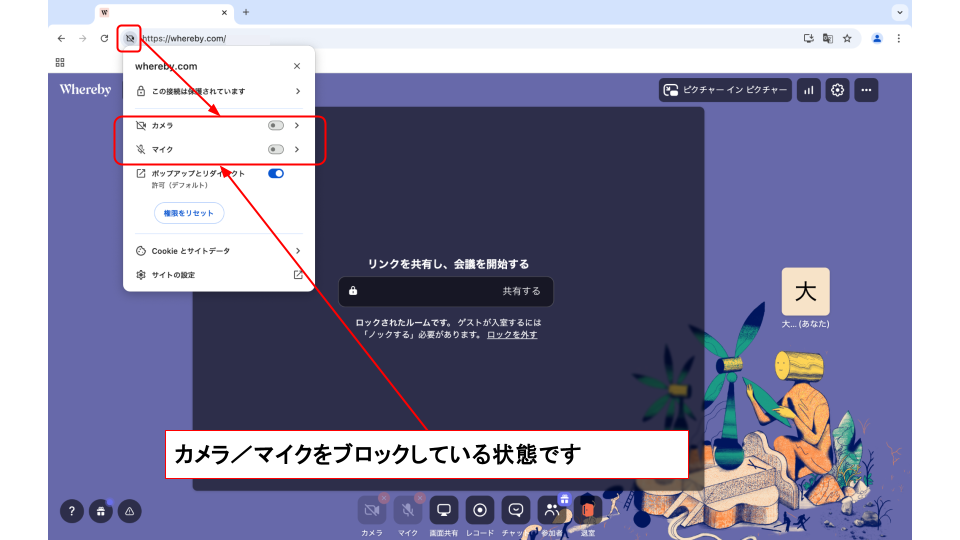Open Whereby settings gear icon

point(838,90)
